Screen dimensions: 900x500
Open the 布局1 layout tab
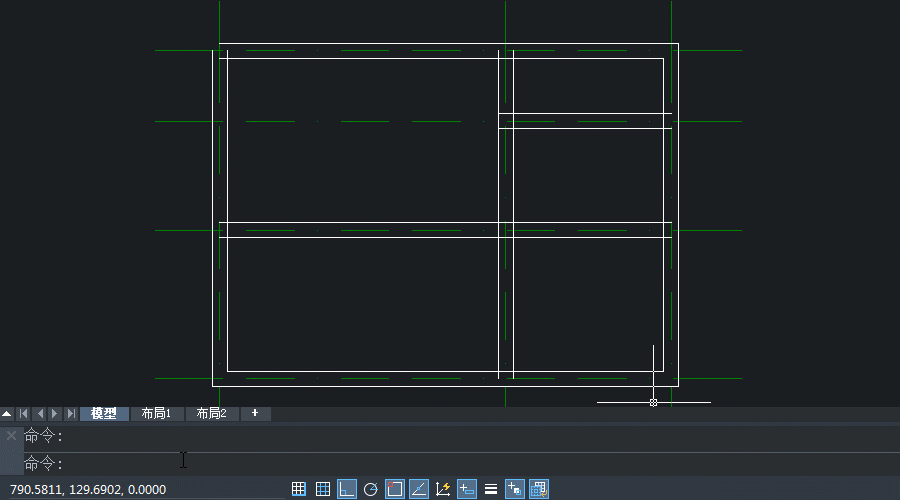(x=157, y=413)
